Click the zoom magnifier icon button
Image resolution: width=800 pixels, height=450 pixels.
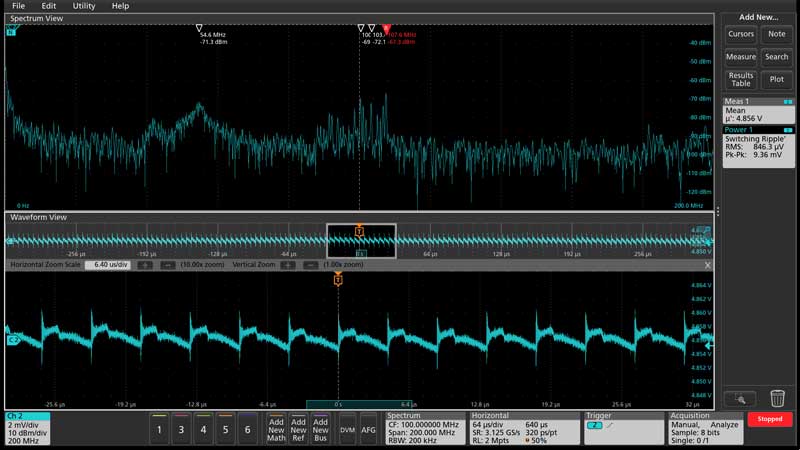(x=740, y=398)
